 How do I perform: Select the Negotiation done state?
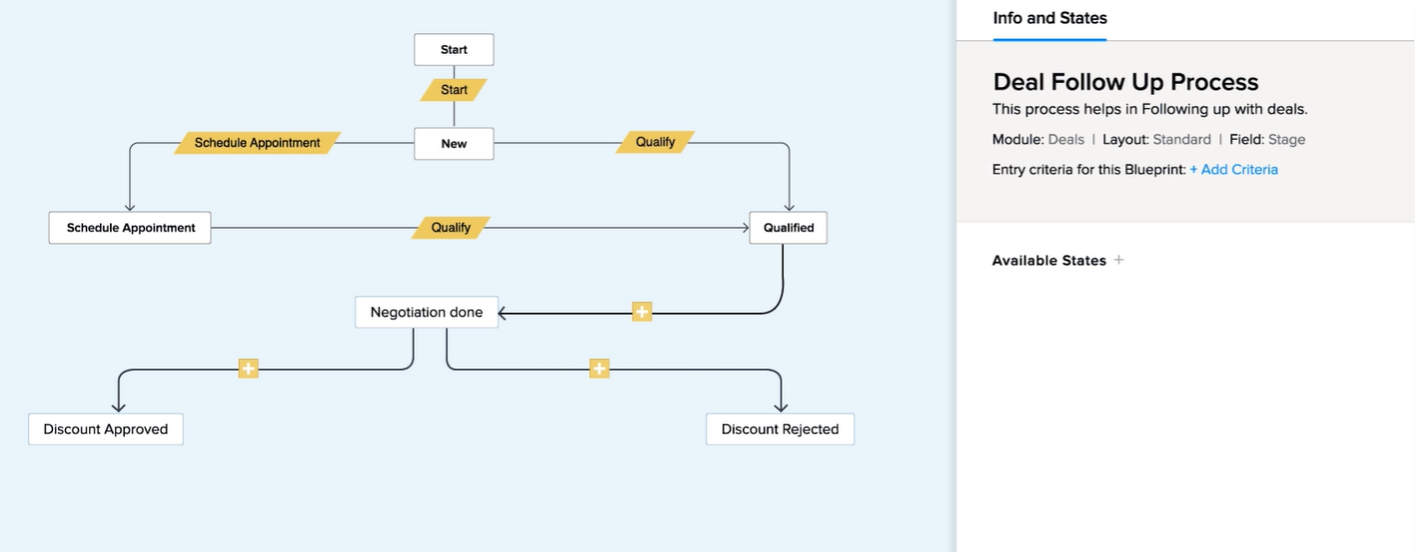426,312
